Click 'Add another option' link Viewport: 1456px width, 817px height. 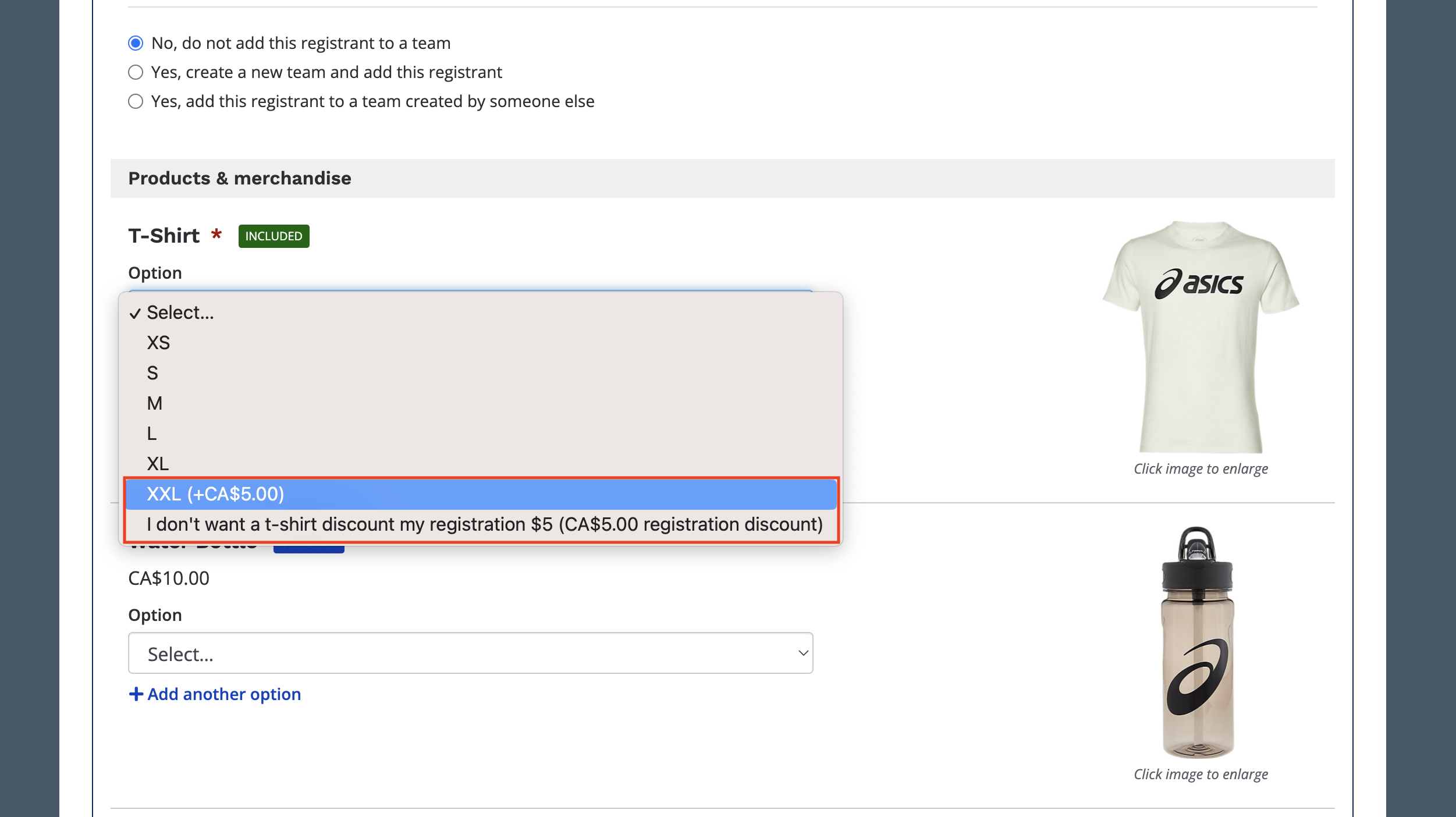coord(224,694)
